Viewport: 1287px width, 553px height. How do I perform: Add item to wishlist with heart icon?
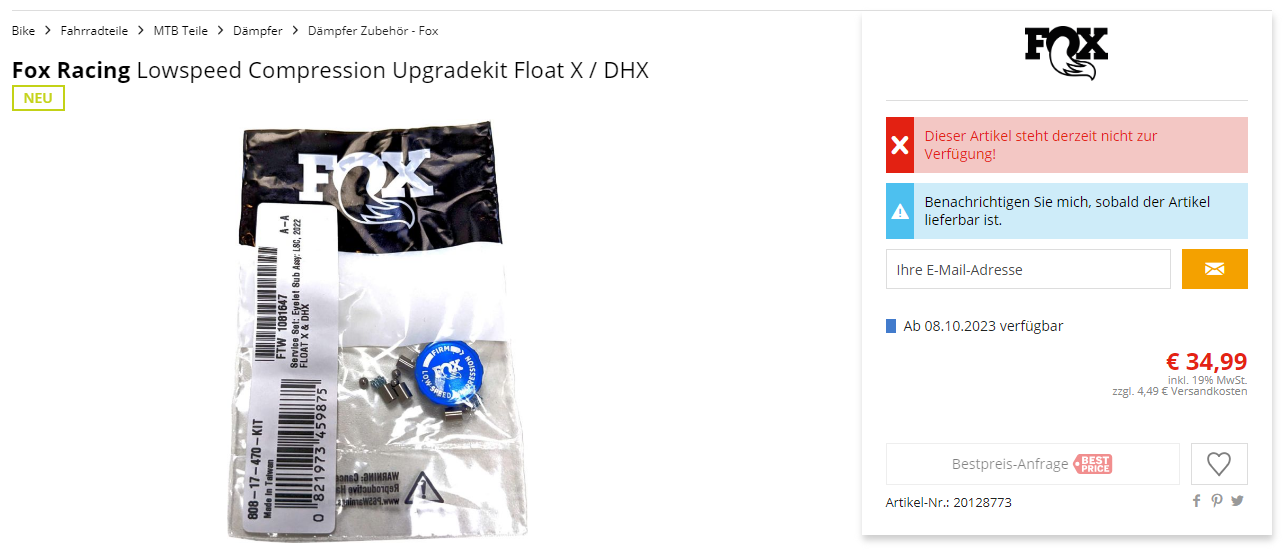(x=1218, y=464)
